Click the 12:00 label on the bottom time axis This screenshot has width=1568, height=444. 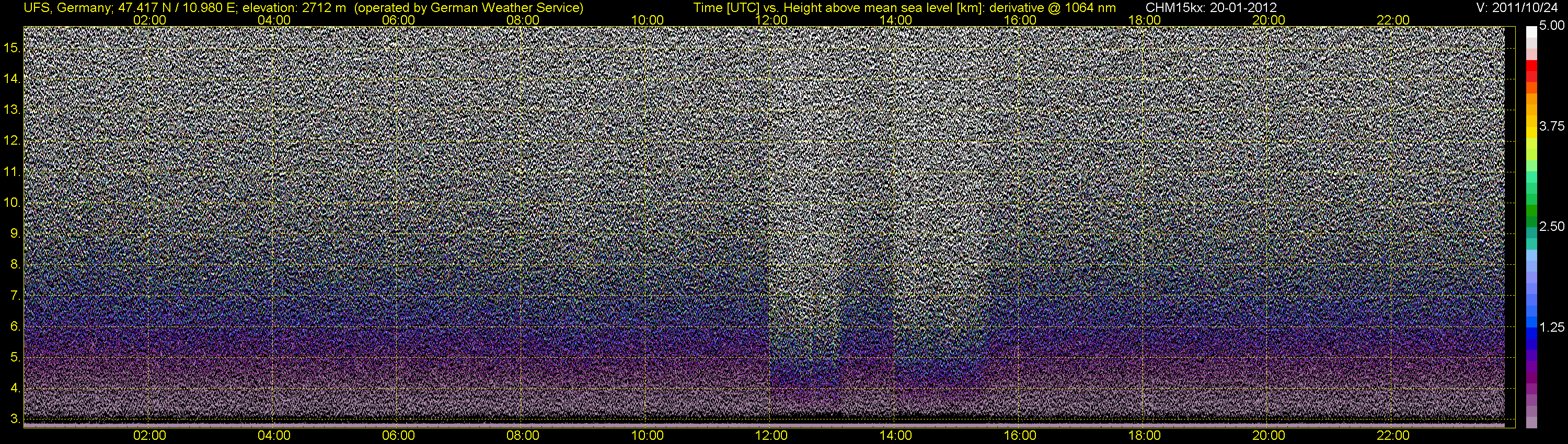771,436
